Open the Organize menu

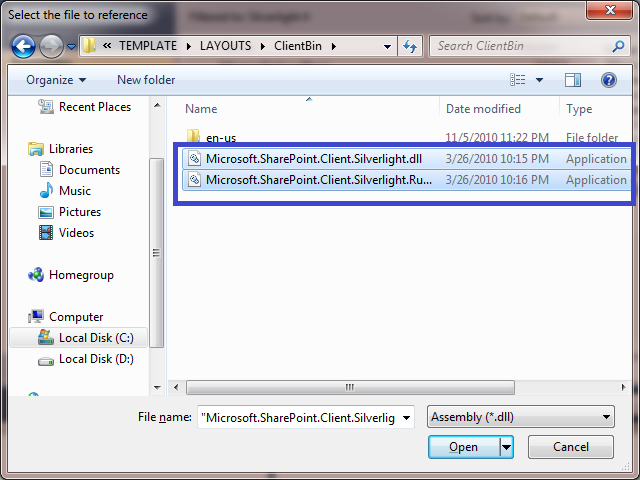[56, 80]
